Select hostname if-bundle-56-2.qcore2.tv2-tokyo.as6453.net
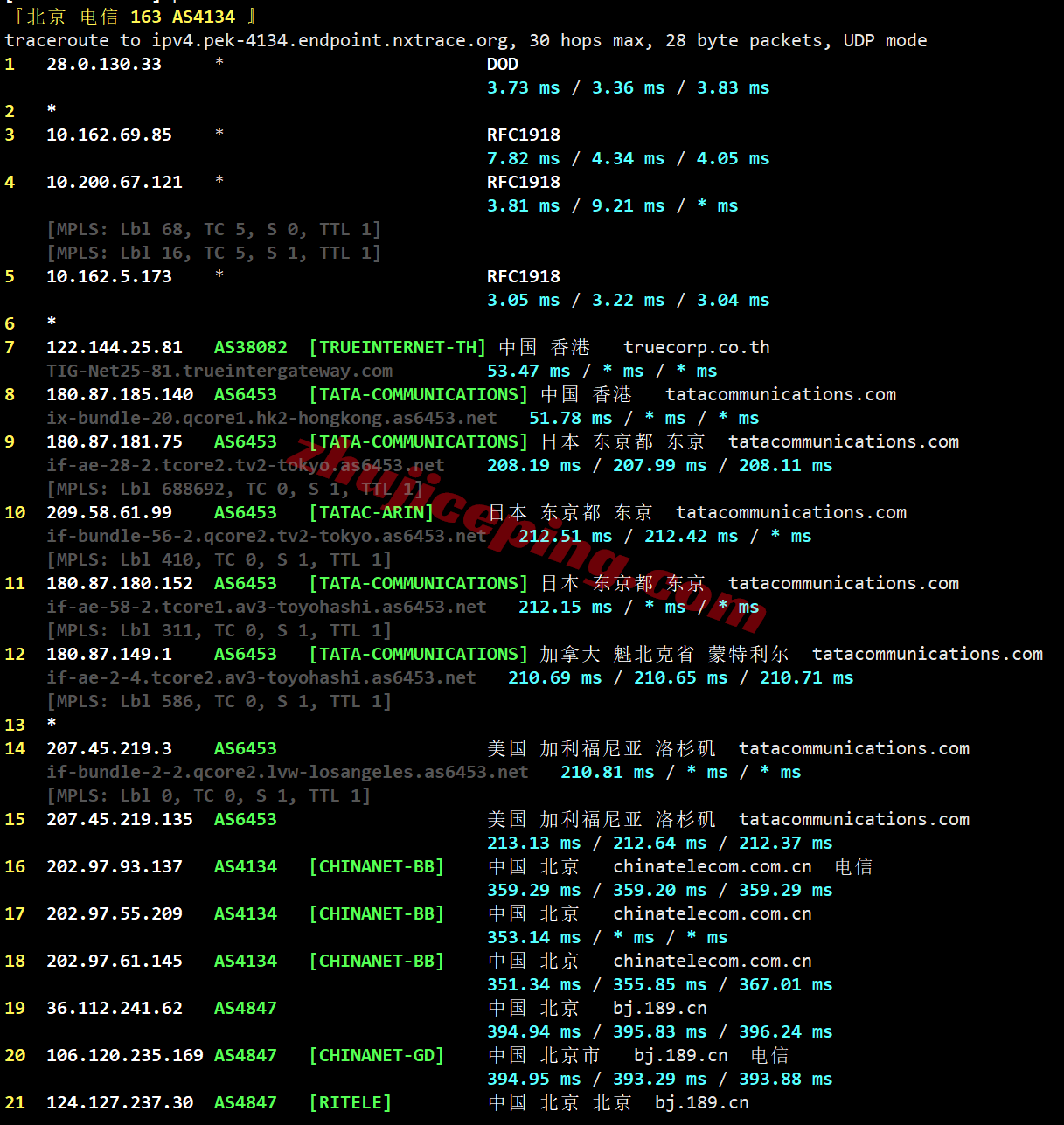The width and height of the screenshot is (1064, 1125). (267, 536)
